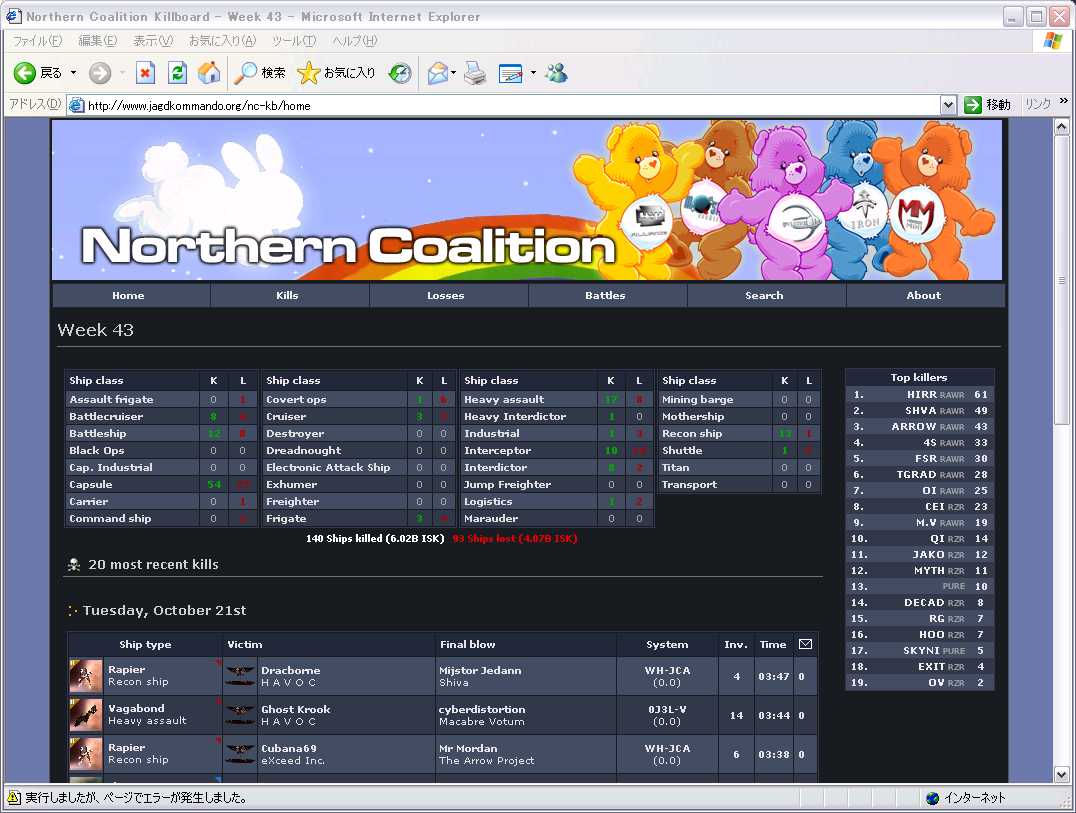The height and width of the screenshot is (813, 1076).
Task: Print page with the printer icon
Action: click(x=475, y=73)
